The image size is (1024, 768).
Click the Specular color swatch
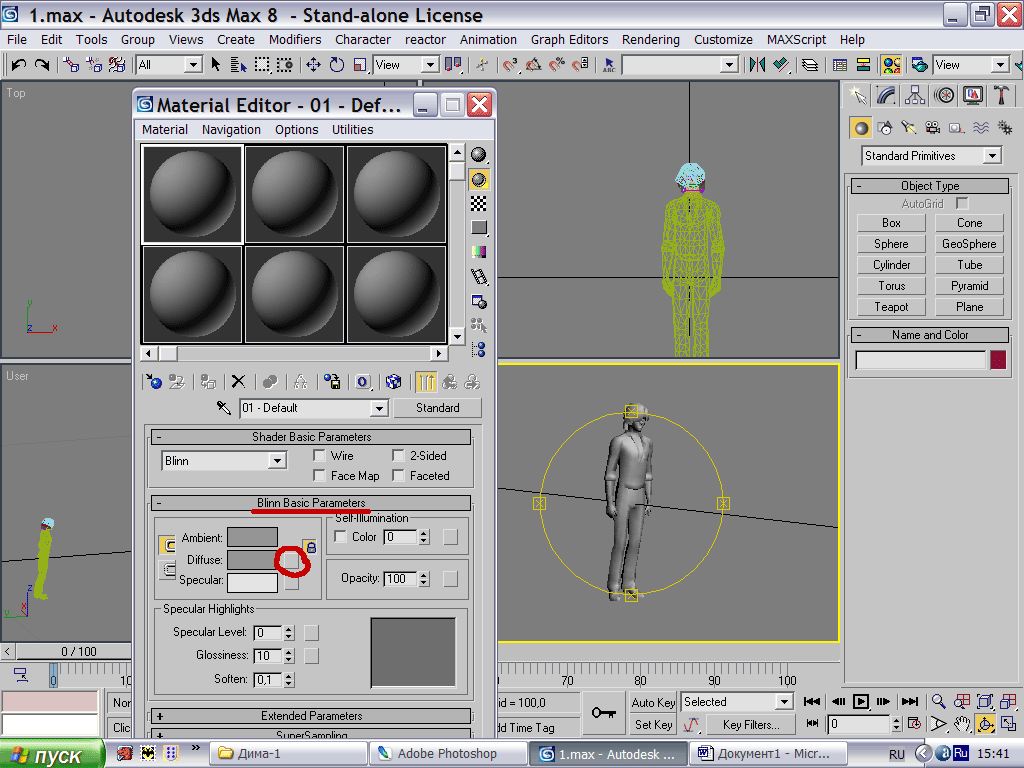click(252, 582)
